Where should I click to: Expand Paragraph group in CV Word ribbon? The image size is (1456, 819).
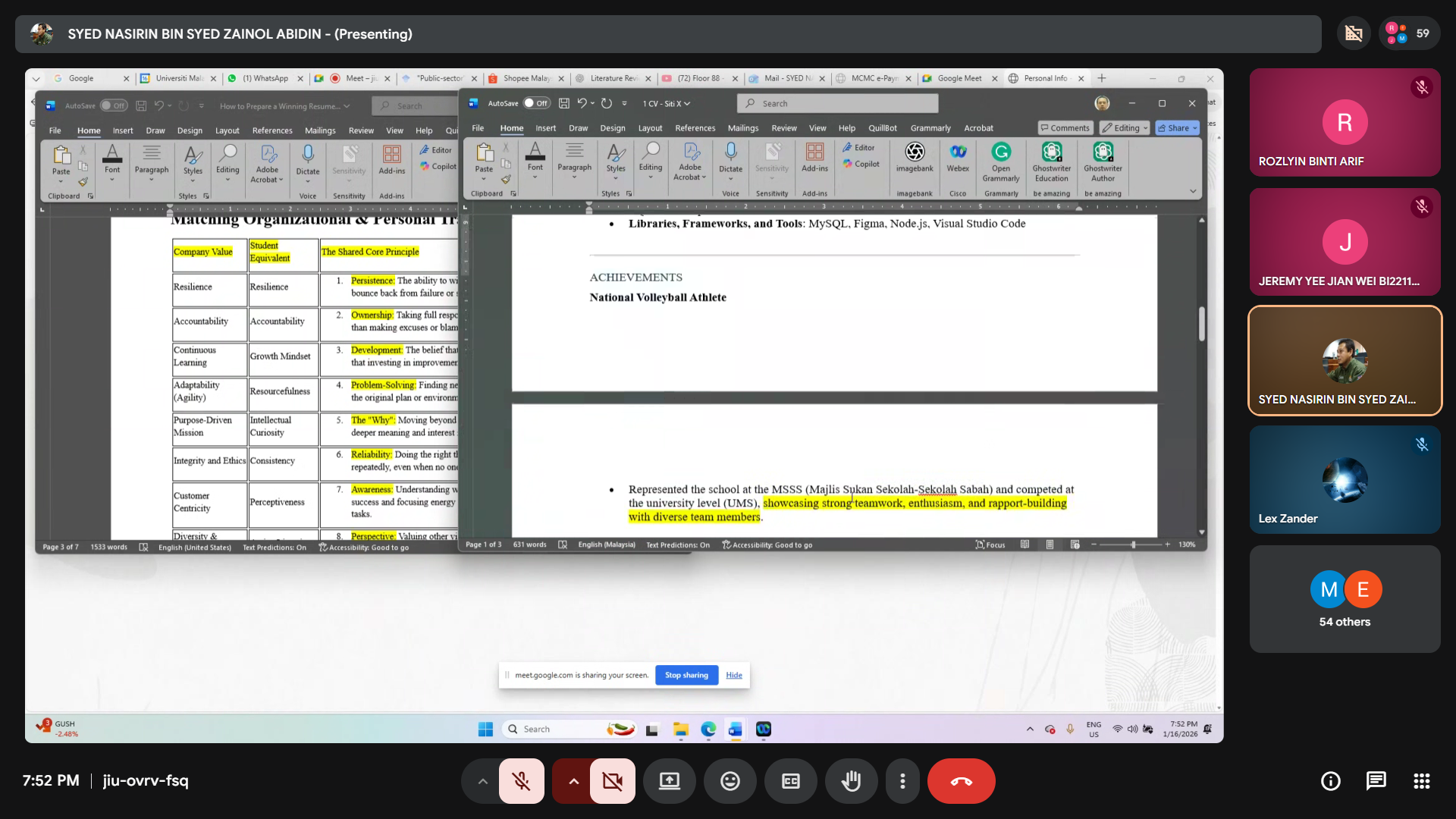click(574, 162)
